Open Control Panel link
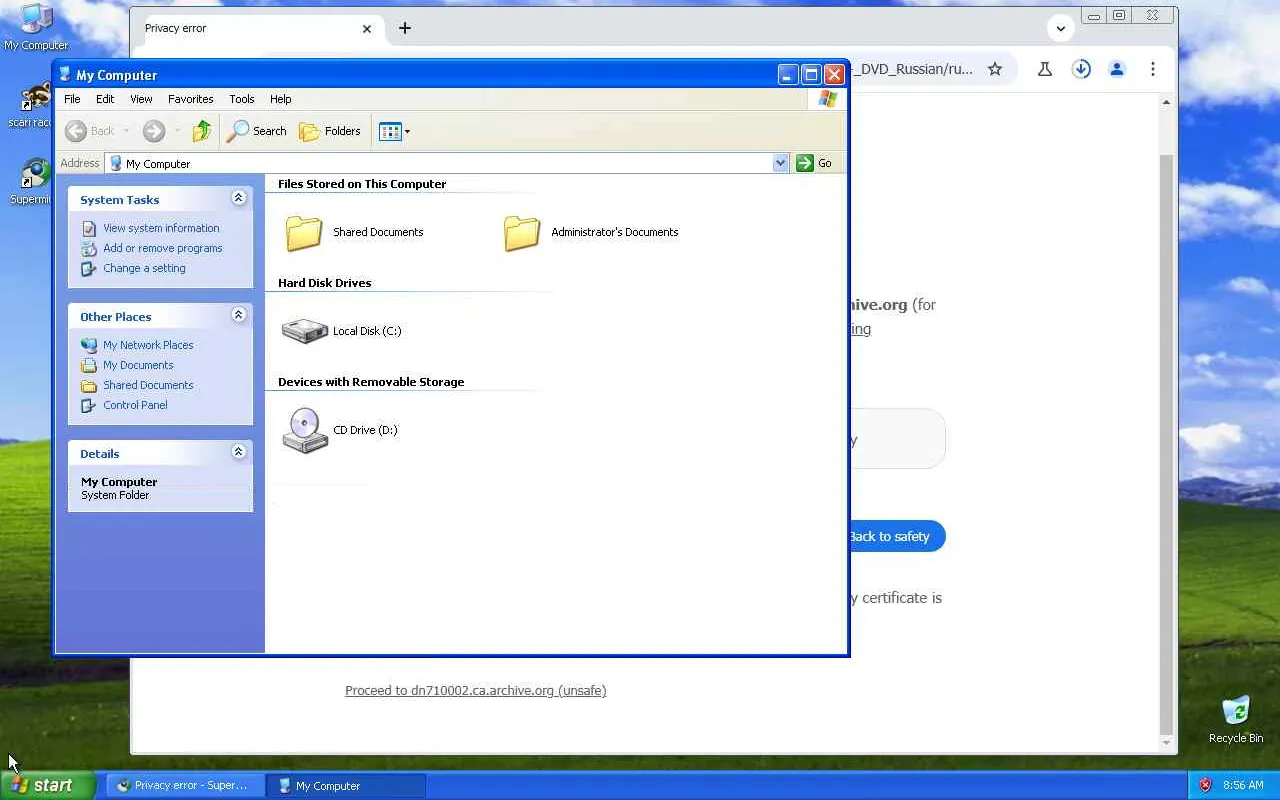Viewport: 1280px width, 800px height. click(135, 405)
